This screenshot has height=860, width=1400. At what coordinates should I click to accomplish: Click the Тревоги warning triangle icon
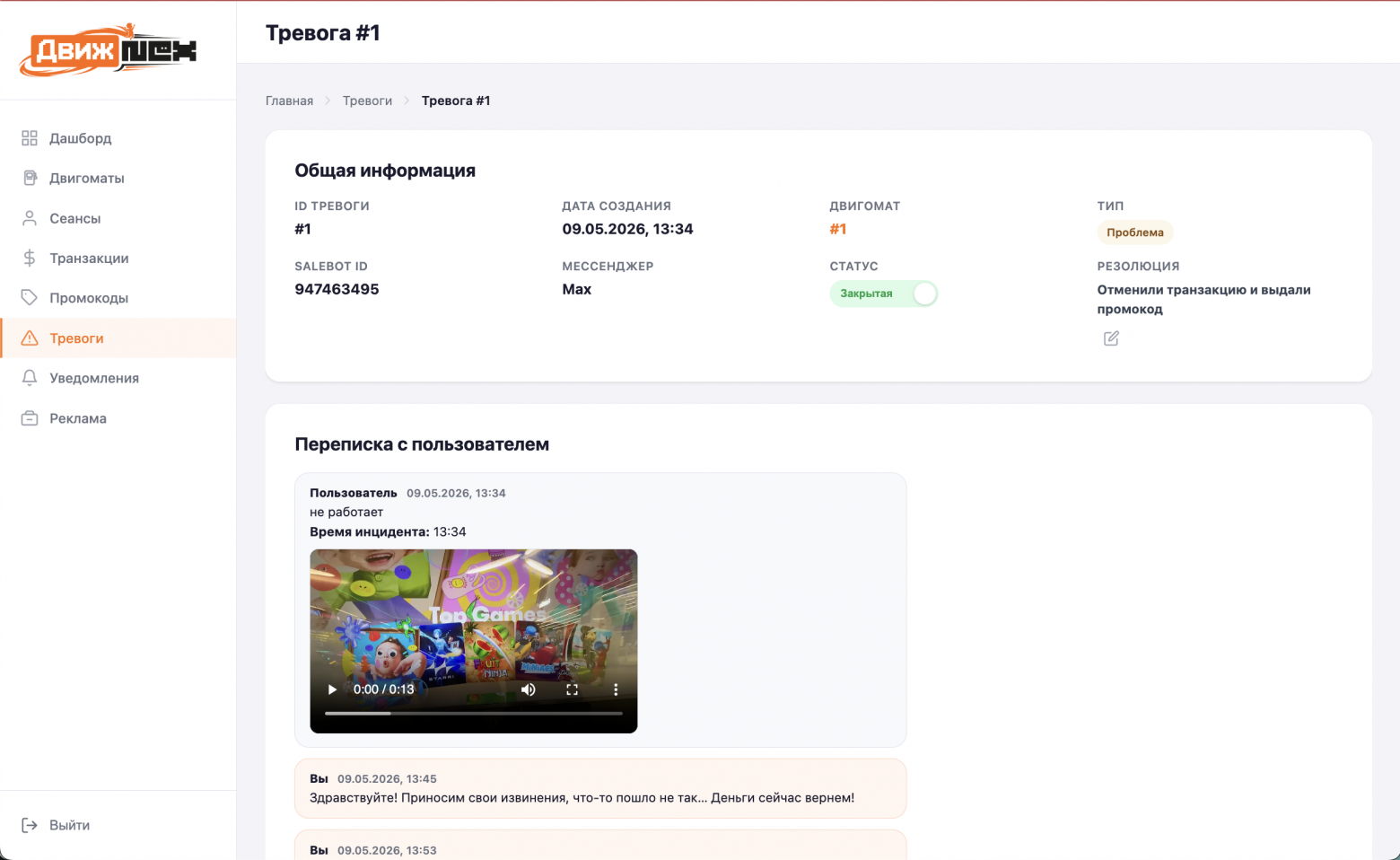(30, 338)
